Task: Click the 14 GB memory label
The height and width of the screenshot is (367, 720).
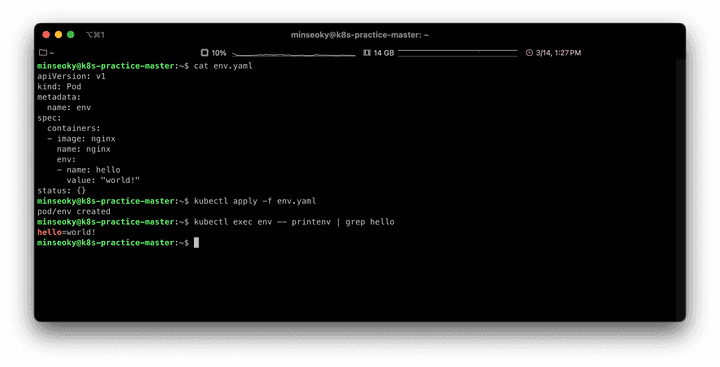Action: point(384,53)
